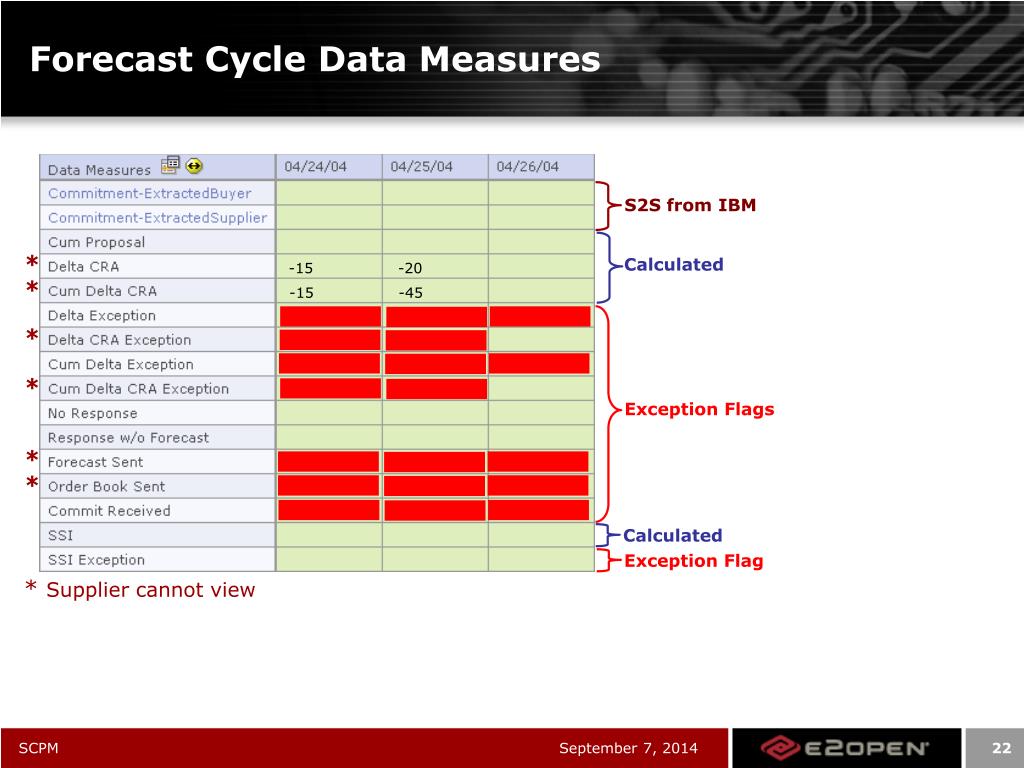
Task: Click the slide number 22
Action: [x=1001, y=748]
